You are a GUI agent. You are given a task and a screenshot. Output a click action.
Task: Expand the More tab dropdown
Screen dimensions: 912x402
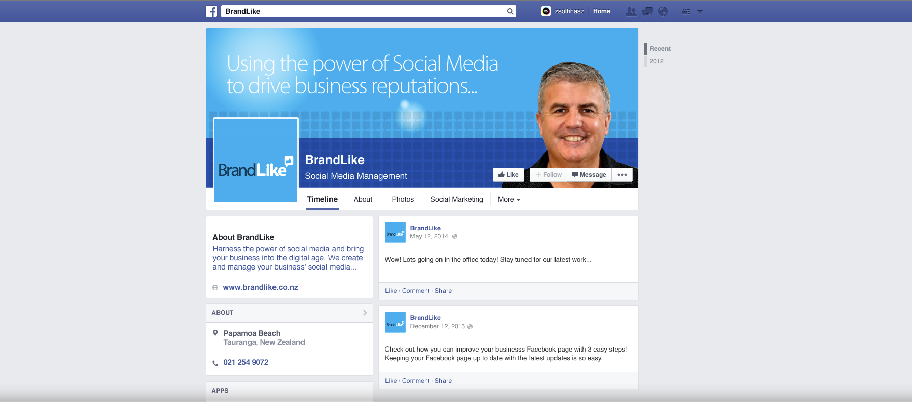click(509, 200)
